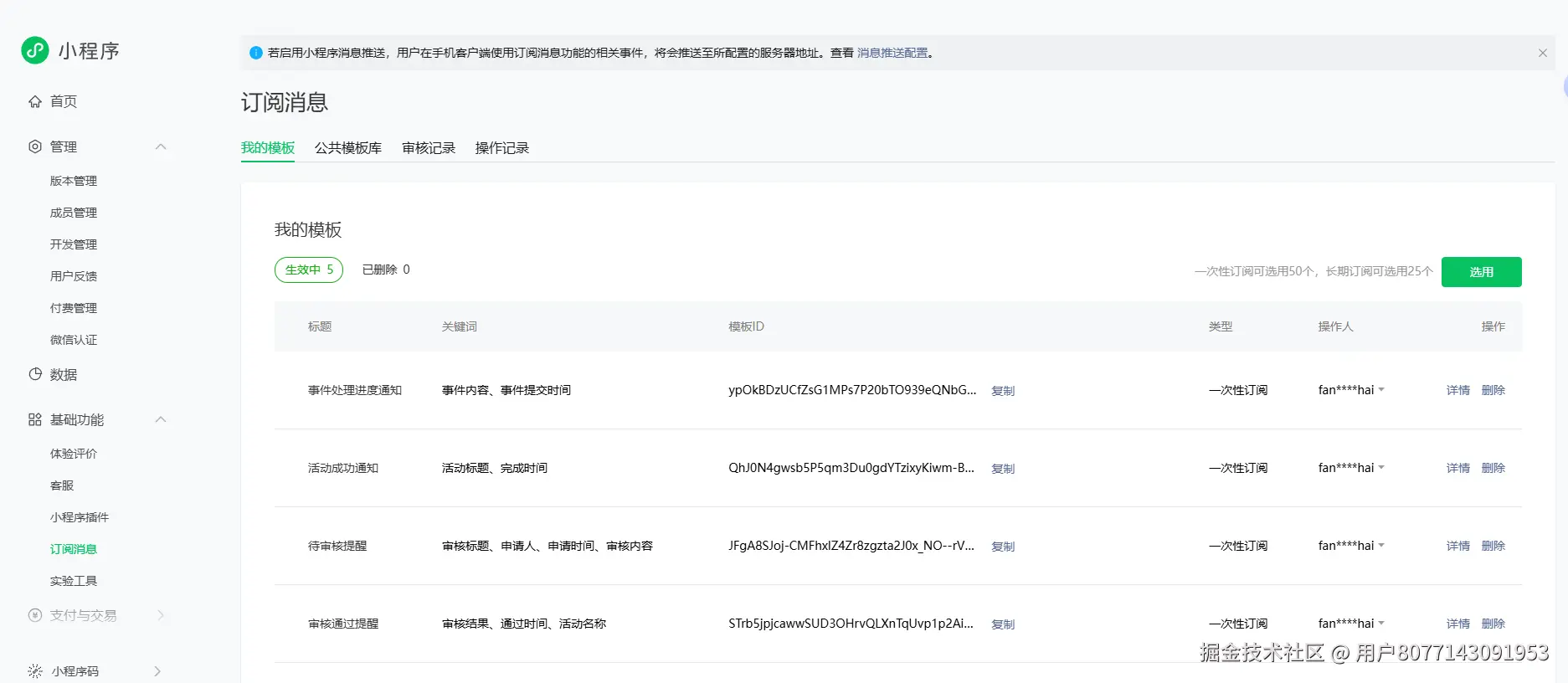This screenshot has height=683, width=1568.
Task: Click the template ID starting with QhJ0N4g
Action: click(x=851, y=468)
